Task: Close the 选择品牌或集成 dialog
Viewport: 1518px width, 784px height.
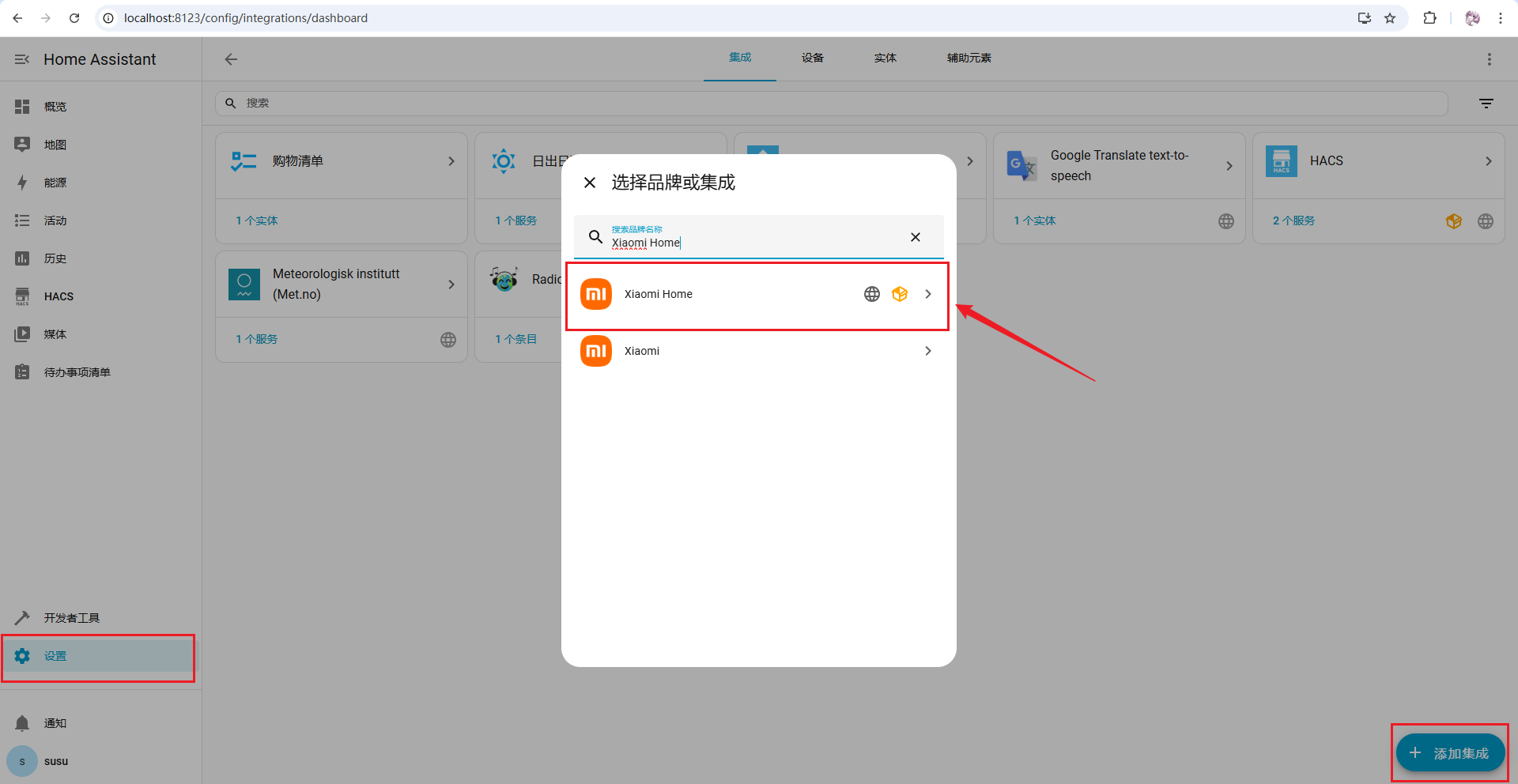Action: tap(590, 183)
